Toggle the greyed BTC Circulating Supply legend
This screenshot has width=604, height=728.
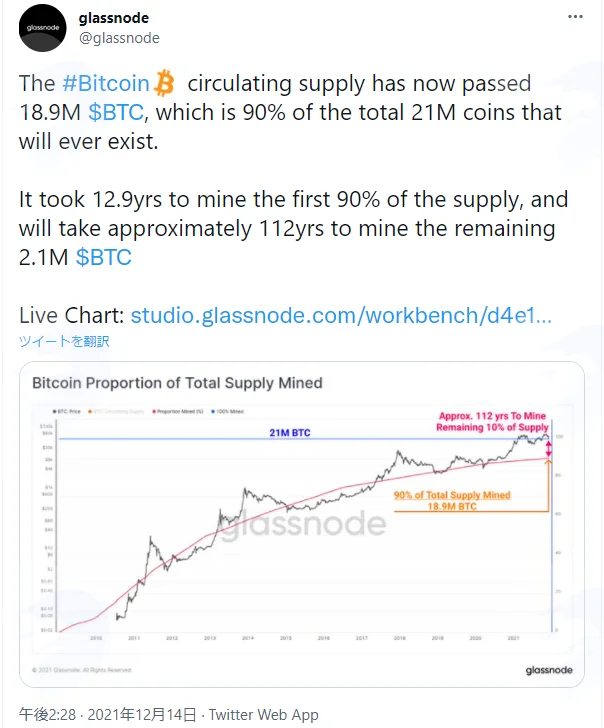116,411
